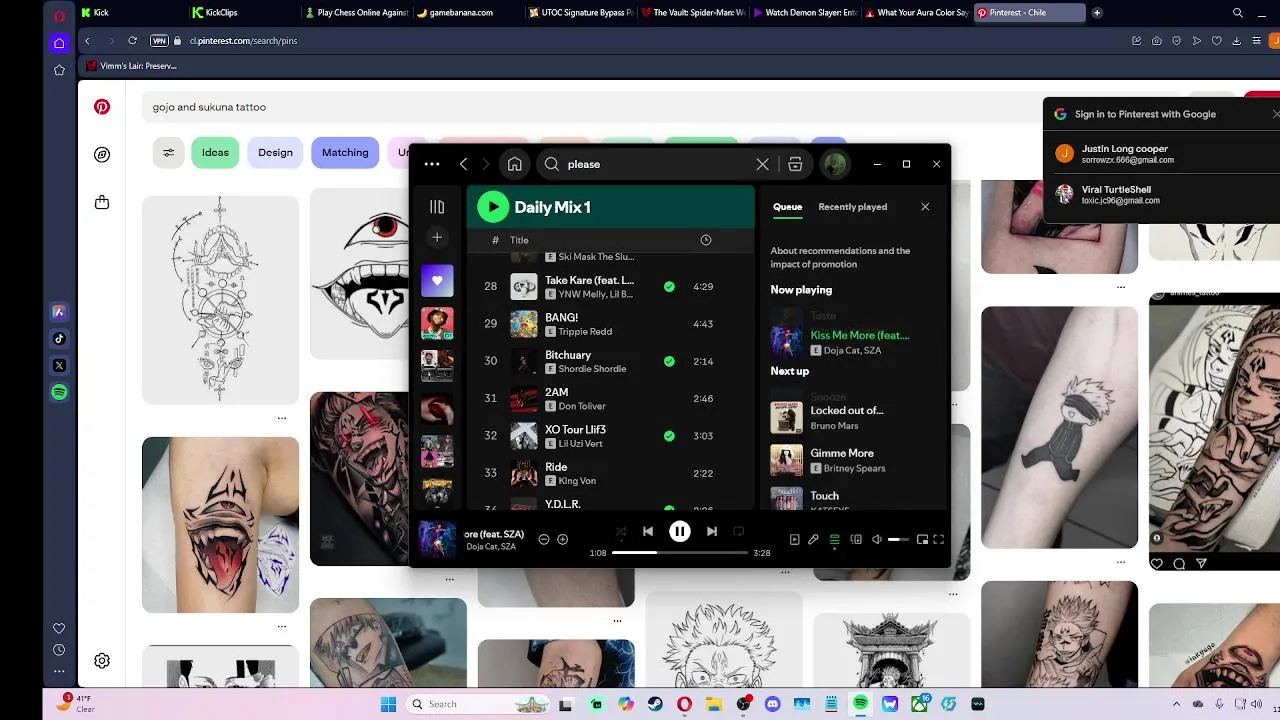Open the Browse icon in Spotify search bar
This screenshot has width=1280, height=720.
pos(795,164)
